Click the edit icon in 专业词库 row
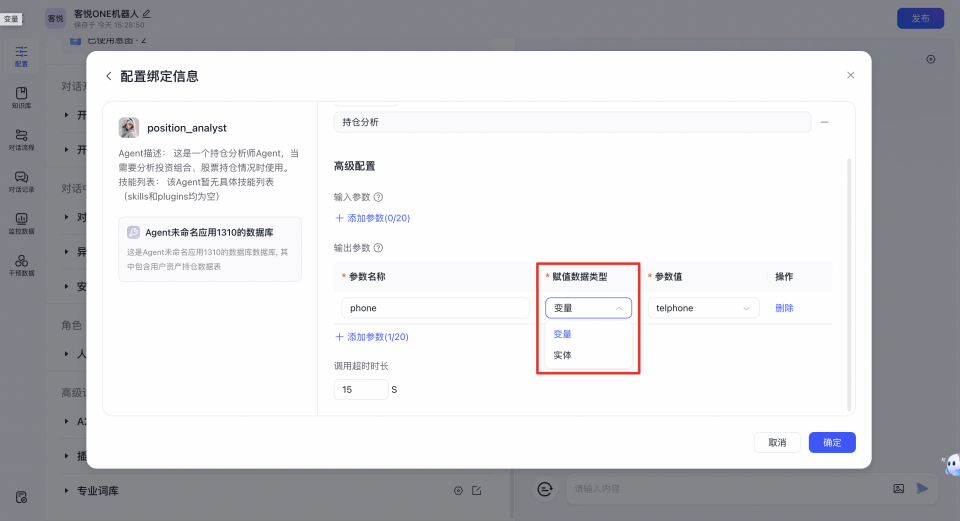960x521 pixels. (x=477, y=490)
